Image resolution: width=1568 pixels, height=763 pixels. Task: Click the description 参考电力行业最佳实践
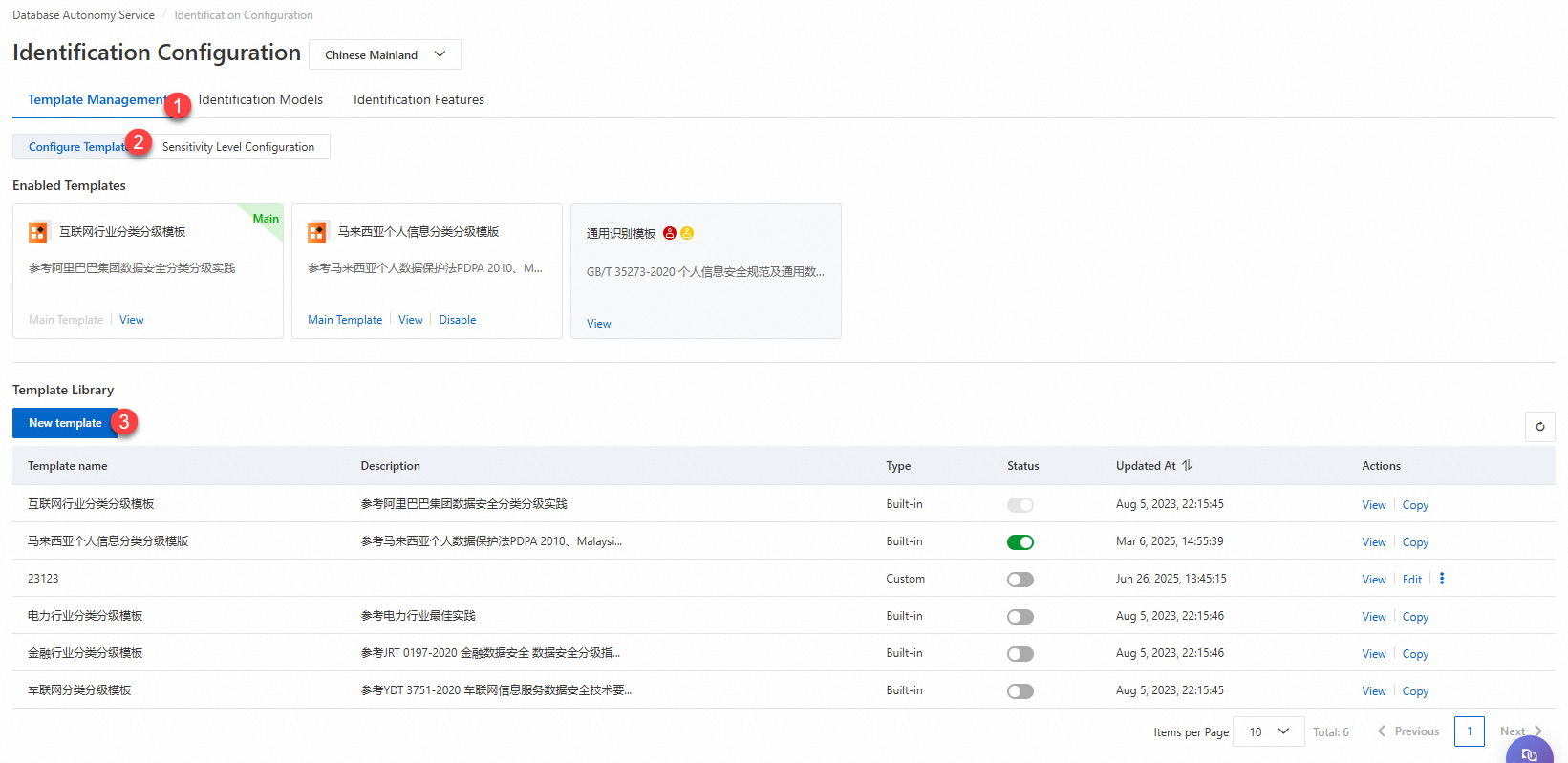pyautogui.click(x=418, y=616)
